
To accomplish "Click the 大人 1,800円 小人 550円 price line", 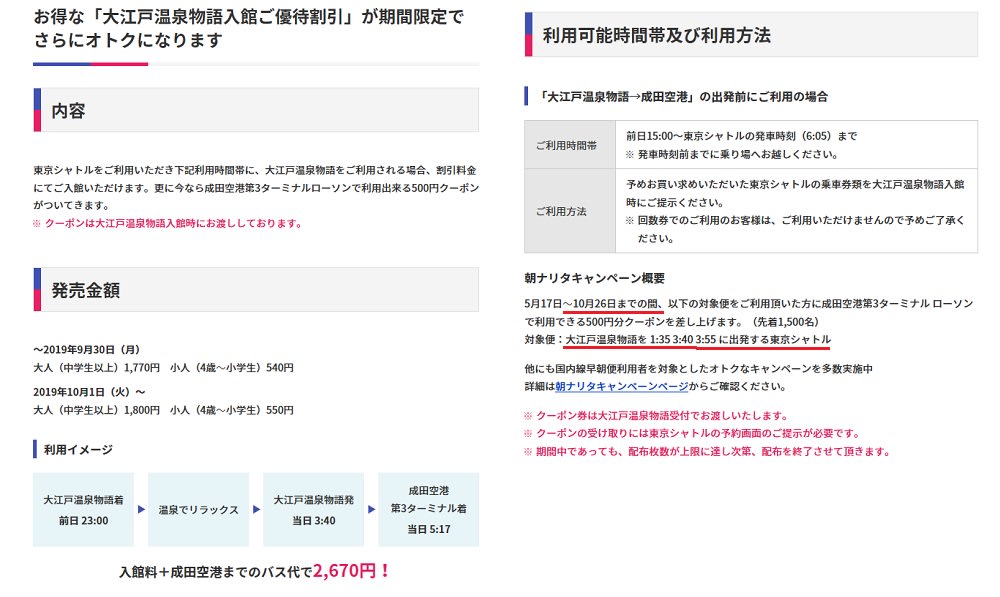I will [163, 410].
